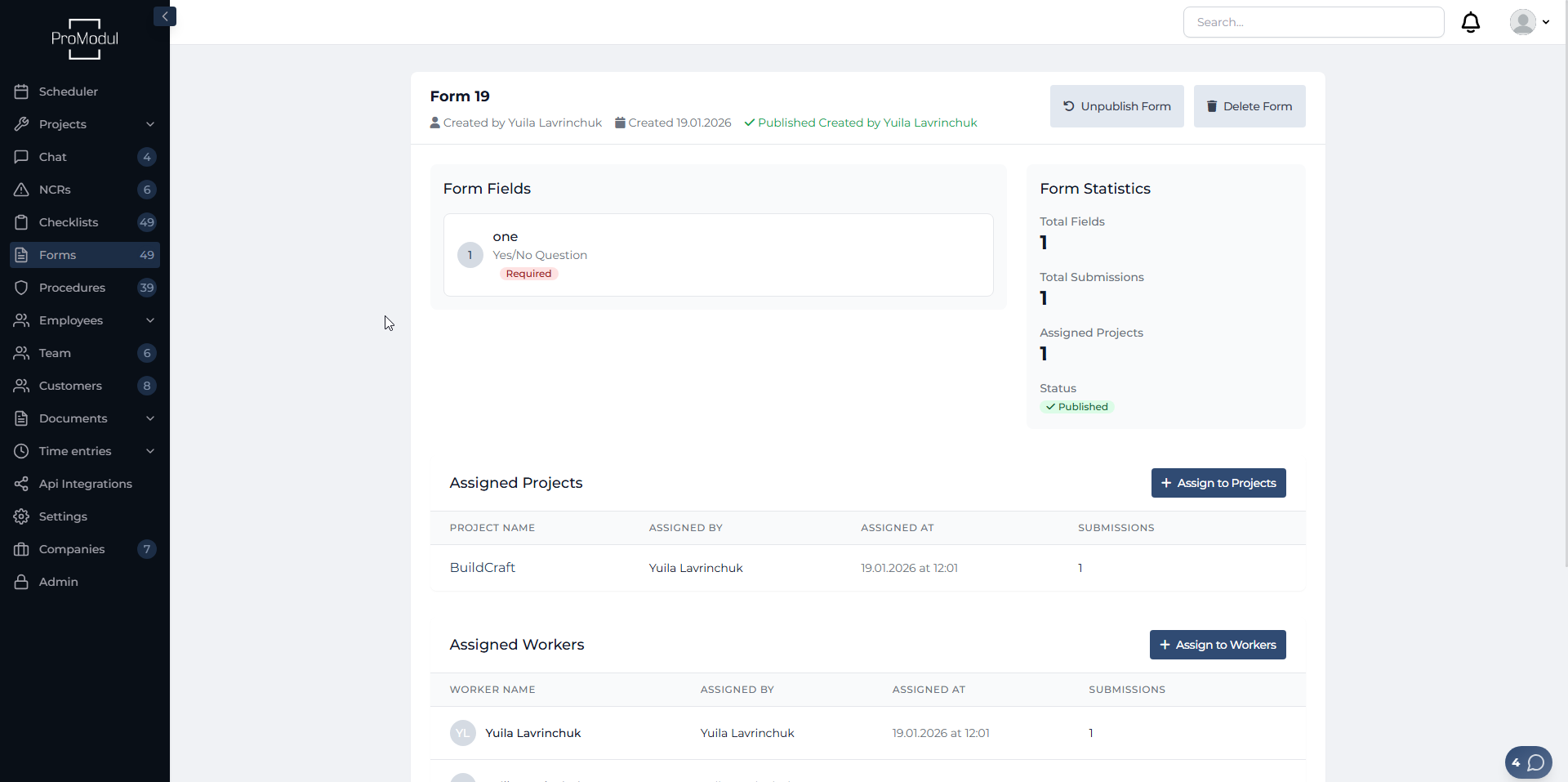1568x782 pixels.
Task: Expand the Time entries chevron
Action: point(150,451)
